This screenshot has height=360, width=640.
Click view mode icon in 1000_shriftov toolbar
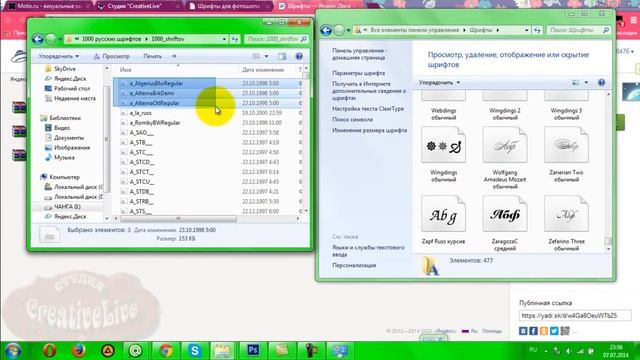[256, 56]
